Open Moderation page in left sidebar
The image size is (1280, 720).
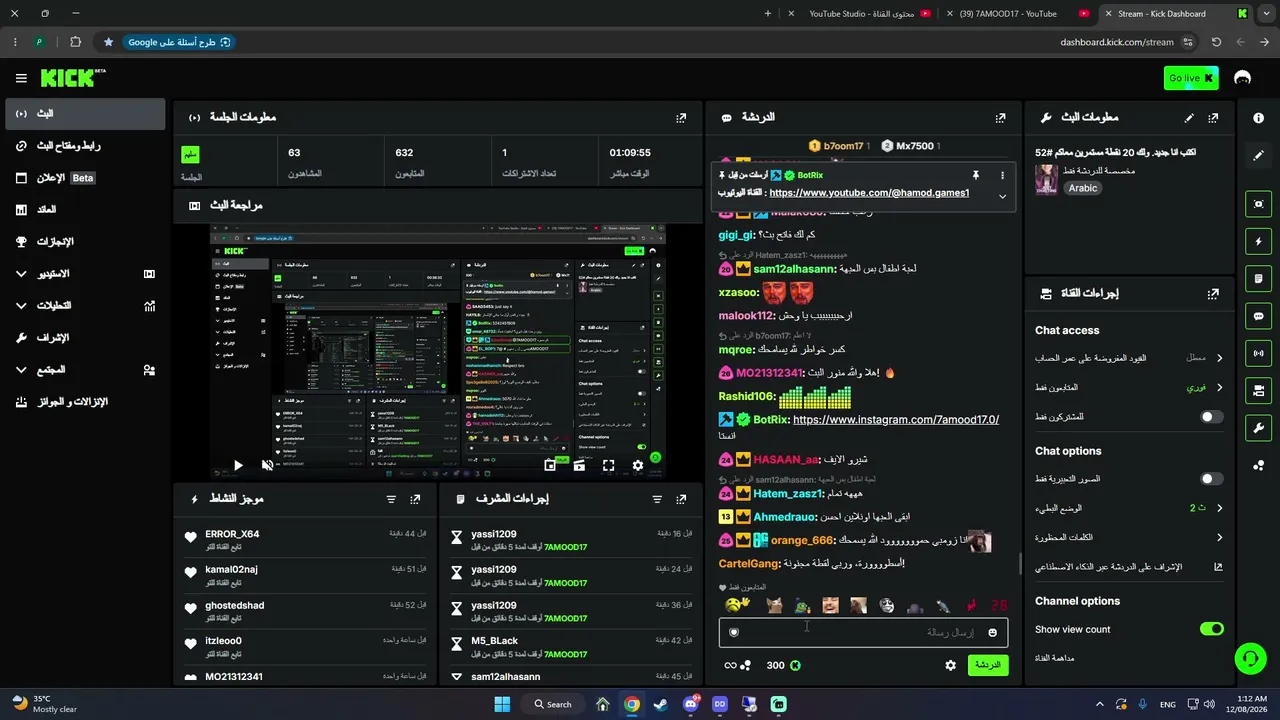click(x=85, y=338)
